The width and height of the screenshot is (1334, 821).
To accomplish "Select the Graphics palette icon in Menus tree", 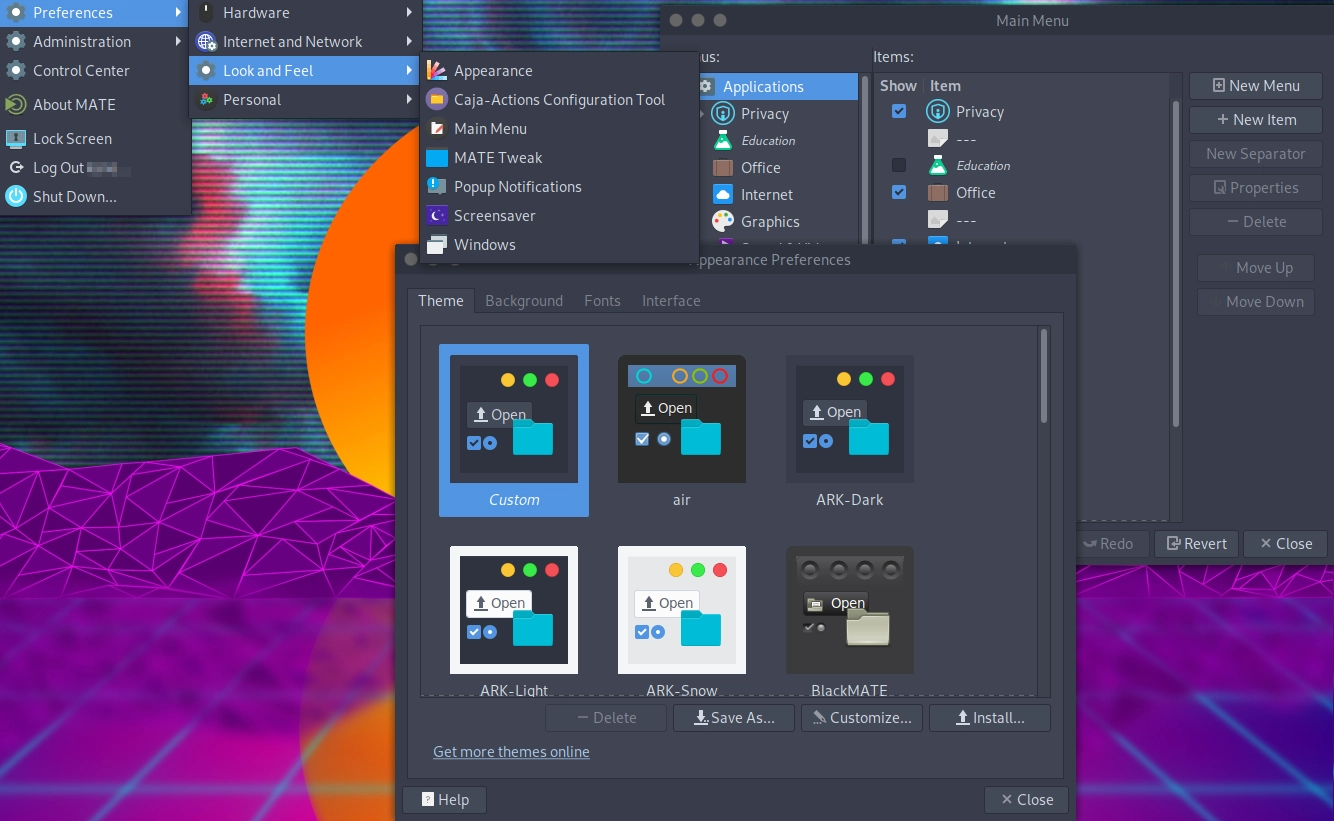I will [723, 222].
